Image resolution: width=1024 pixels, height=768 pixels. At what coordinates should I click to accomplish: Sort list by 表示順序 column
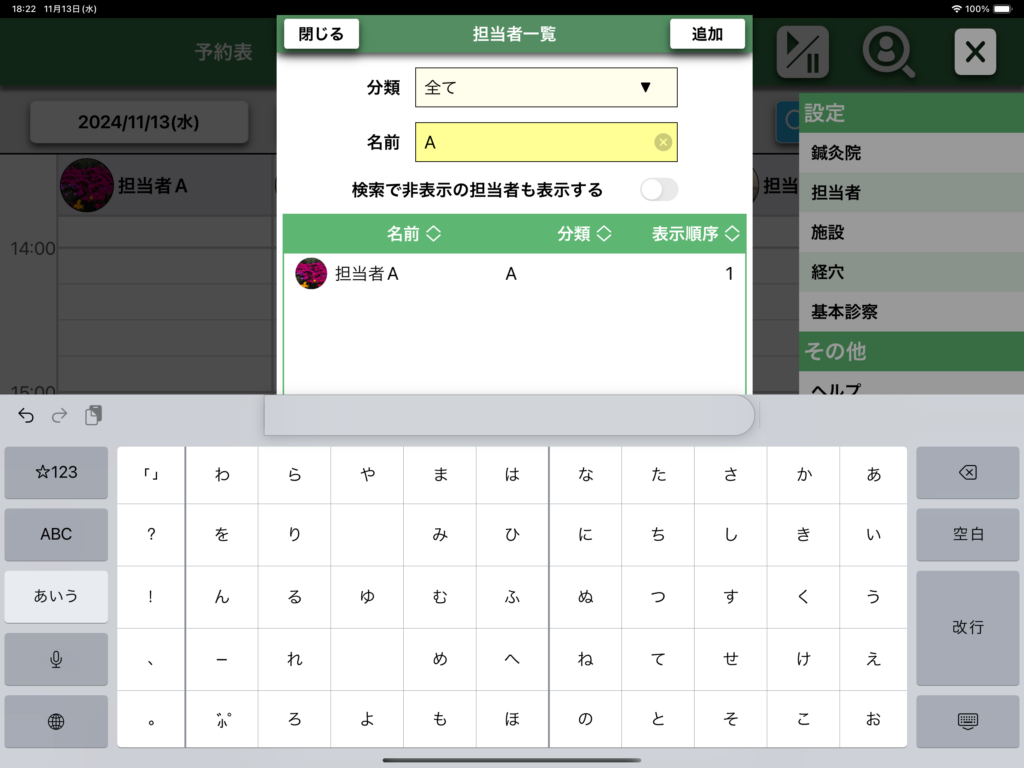tap(695, 234)
